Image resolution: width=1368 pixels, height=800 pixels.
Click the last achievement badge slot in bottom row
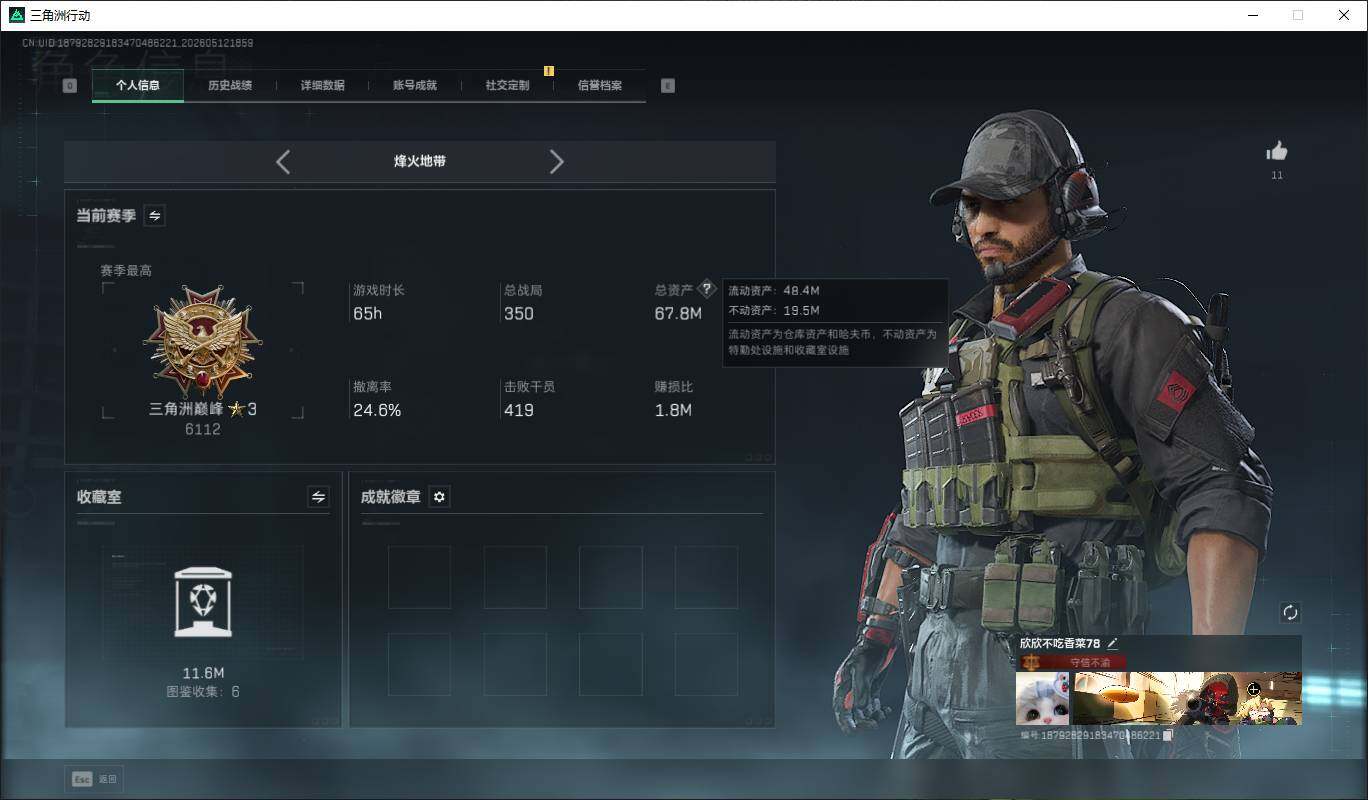pyautogui.click(x=706, y=664)
